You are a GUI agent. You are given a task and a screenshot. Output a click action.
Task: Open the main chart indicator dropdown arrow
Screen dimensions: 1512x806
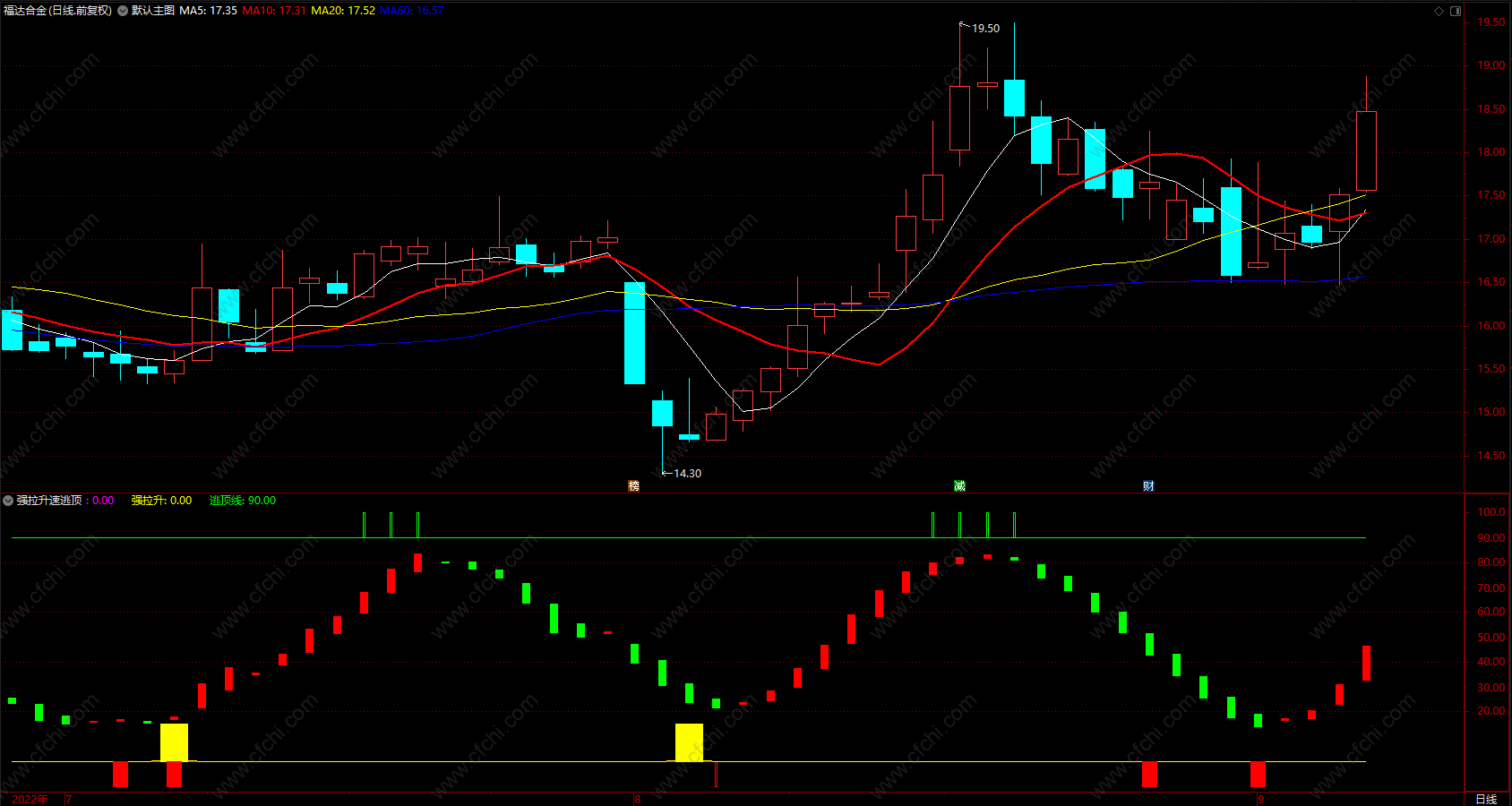tap(123, 11)
